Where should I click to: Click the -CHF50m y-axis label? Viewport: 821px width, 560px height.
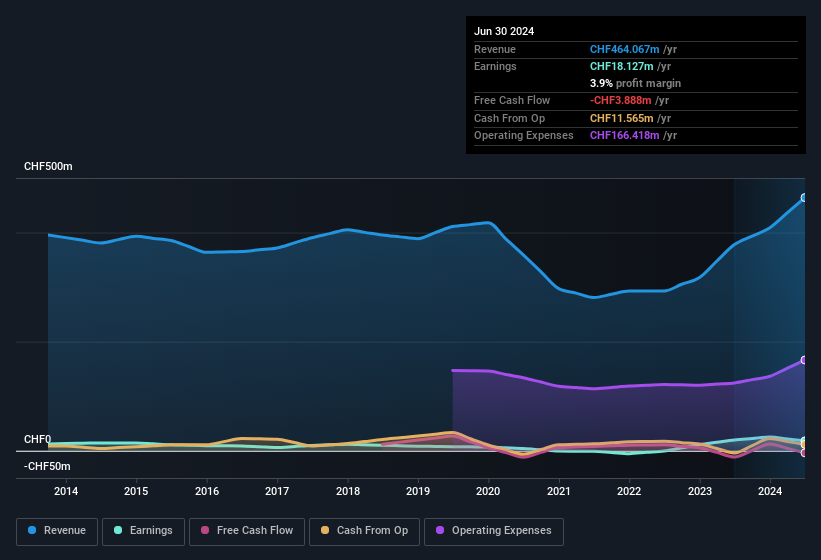point(47,467)
